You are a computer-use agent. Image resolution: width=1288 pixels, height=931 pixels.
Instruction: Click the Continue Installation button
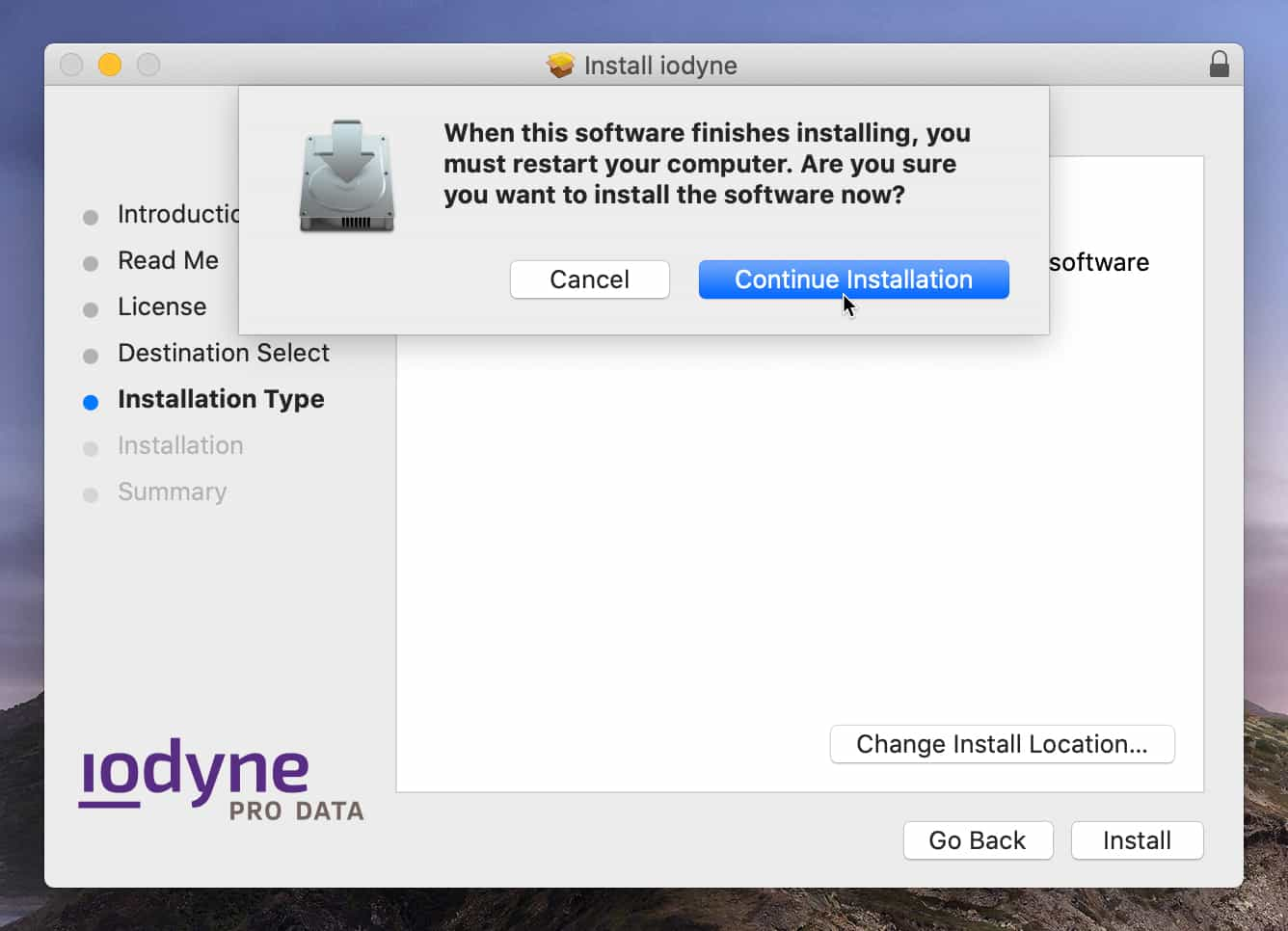(853, 279)
